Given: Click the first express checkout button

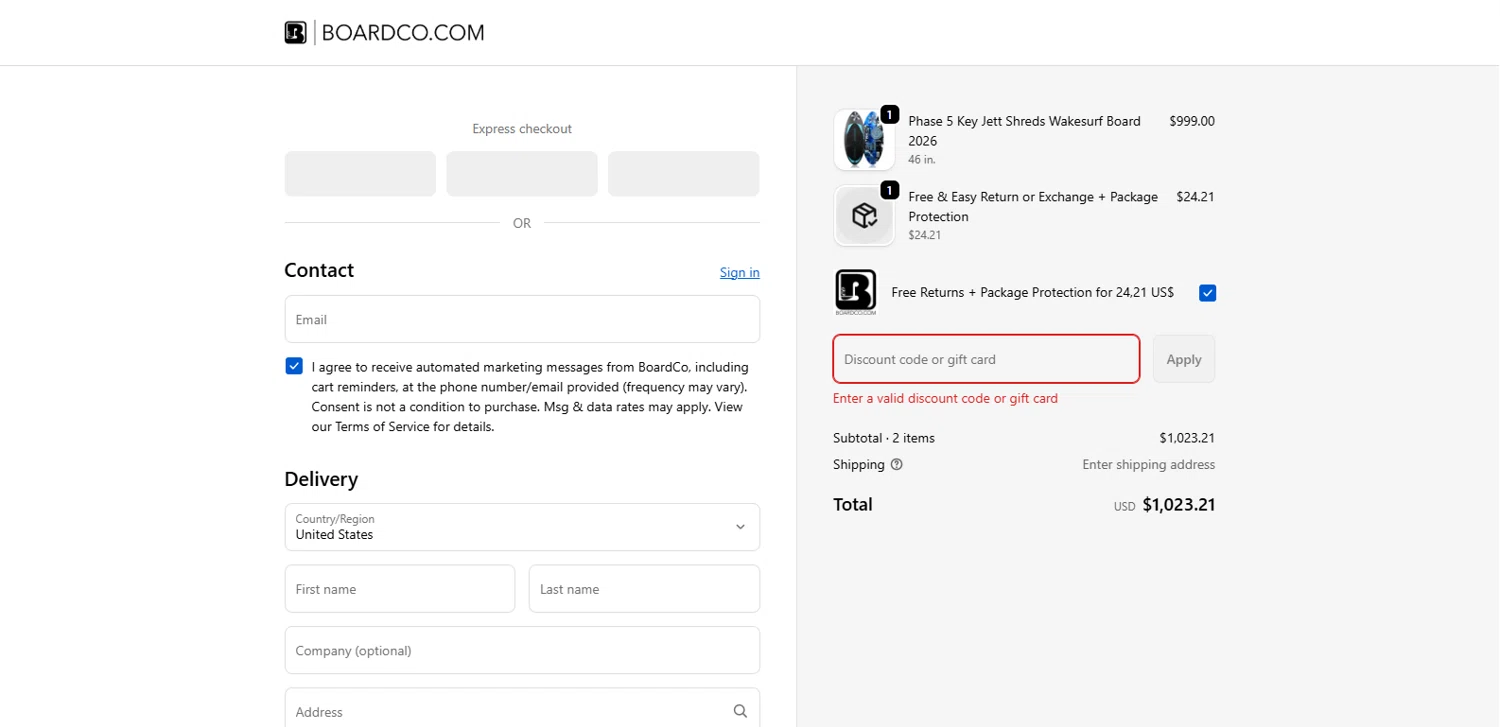Looking at the screenshot, I should pyautogui.click(x=360, y=174).
